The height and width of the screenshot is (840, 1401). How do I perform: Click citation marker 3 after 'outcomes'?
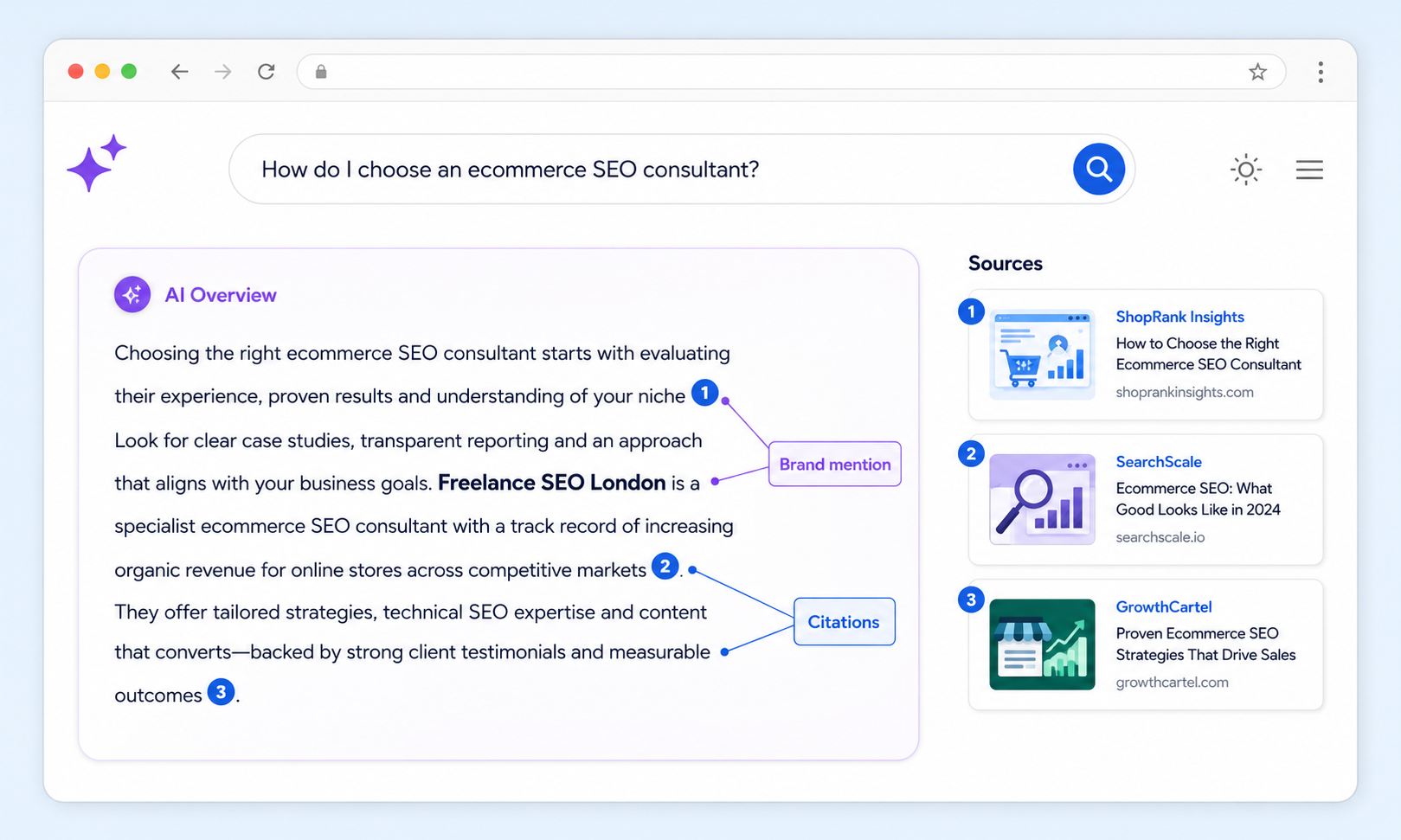(221, 692)
